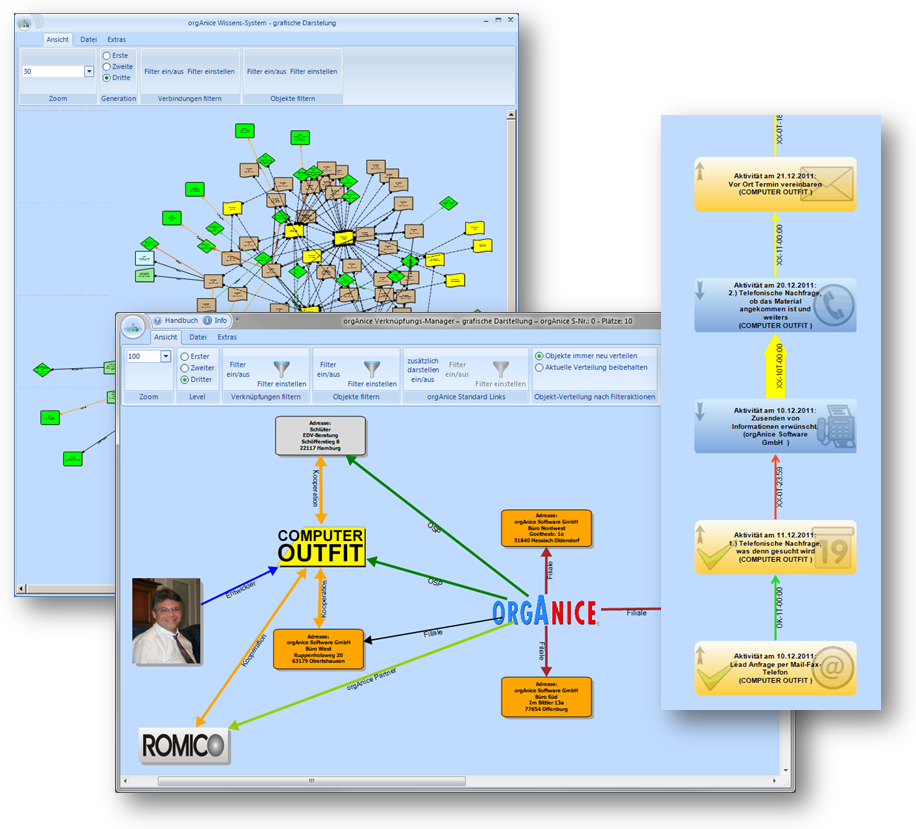
Task: Select the Büro Süd Offenburg address node
Action: 546,697
